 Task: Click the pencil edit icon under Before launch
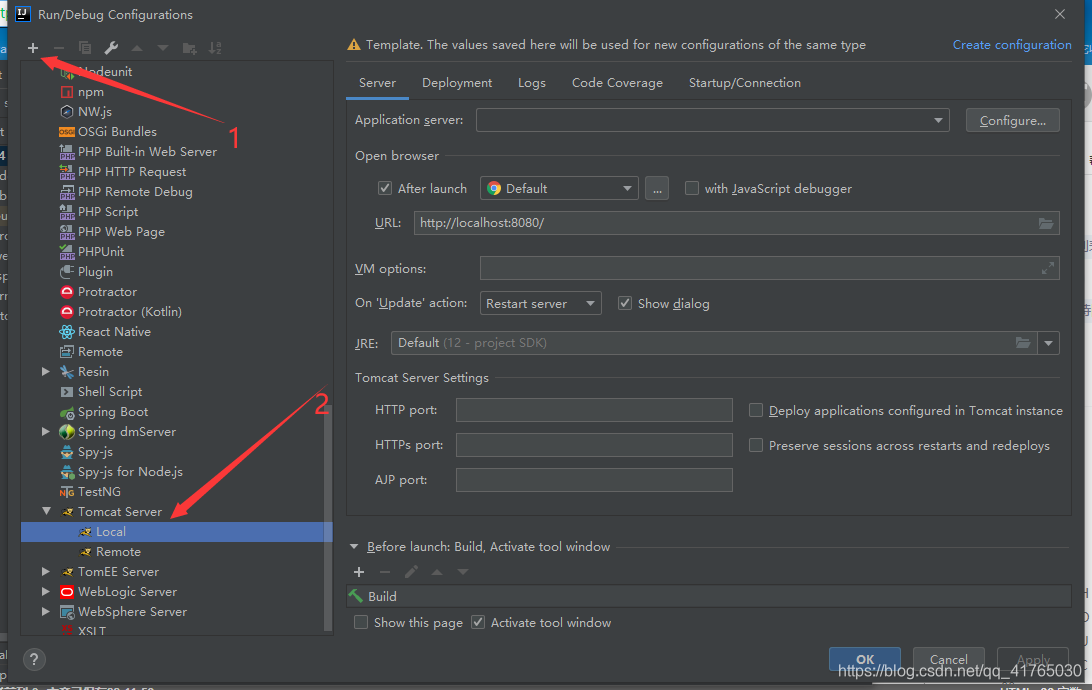(x=411, y=572)
